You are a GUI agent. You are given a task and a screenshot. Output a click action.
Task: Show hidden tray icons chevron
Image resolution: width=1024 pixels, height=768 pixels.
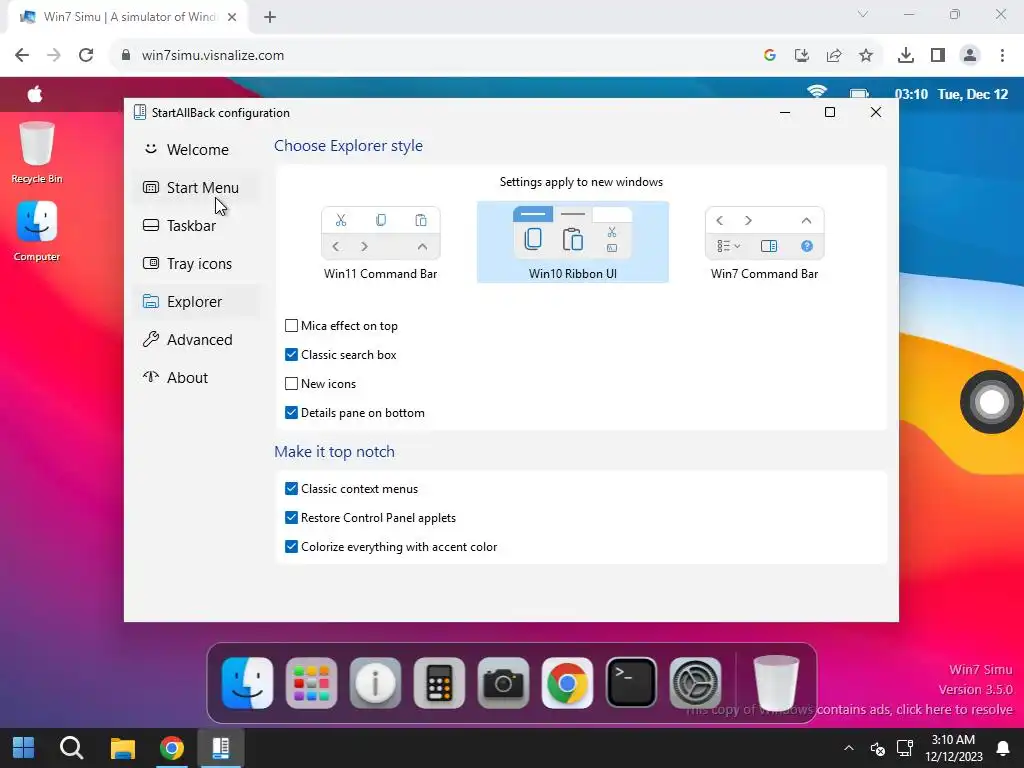click(848, 748)
